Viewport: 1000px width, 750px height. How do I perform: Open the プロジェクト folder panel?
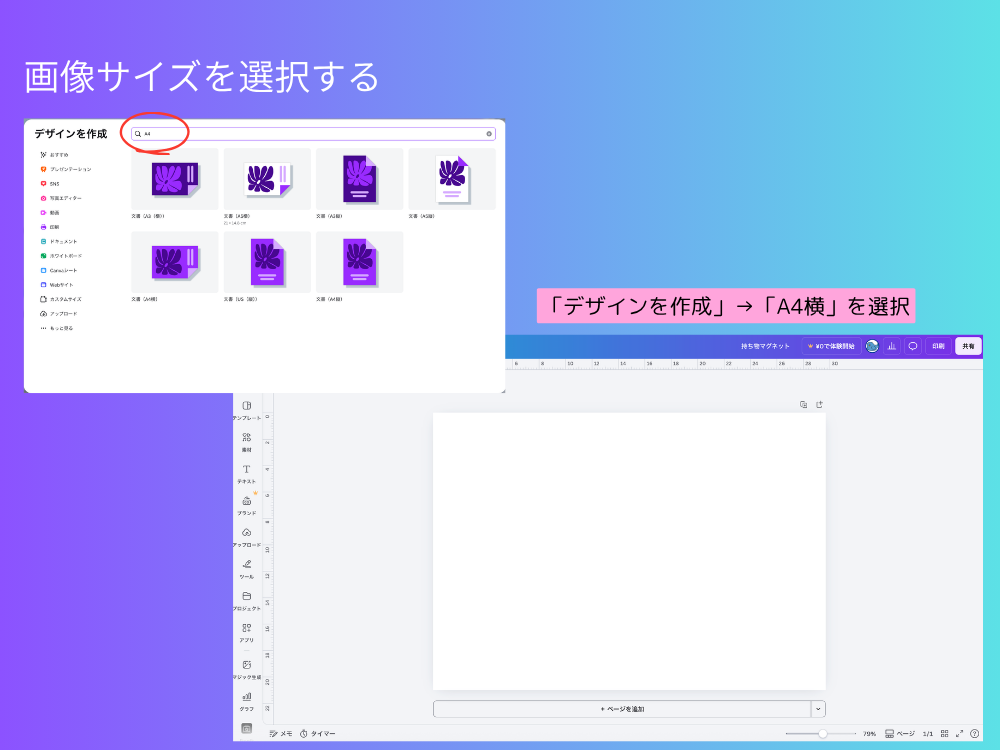(x=247, y=601)
